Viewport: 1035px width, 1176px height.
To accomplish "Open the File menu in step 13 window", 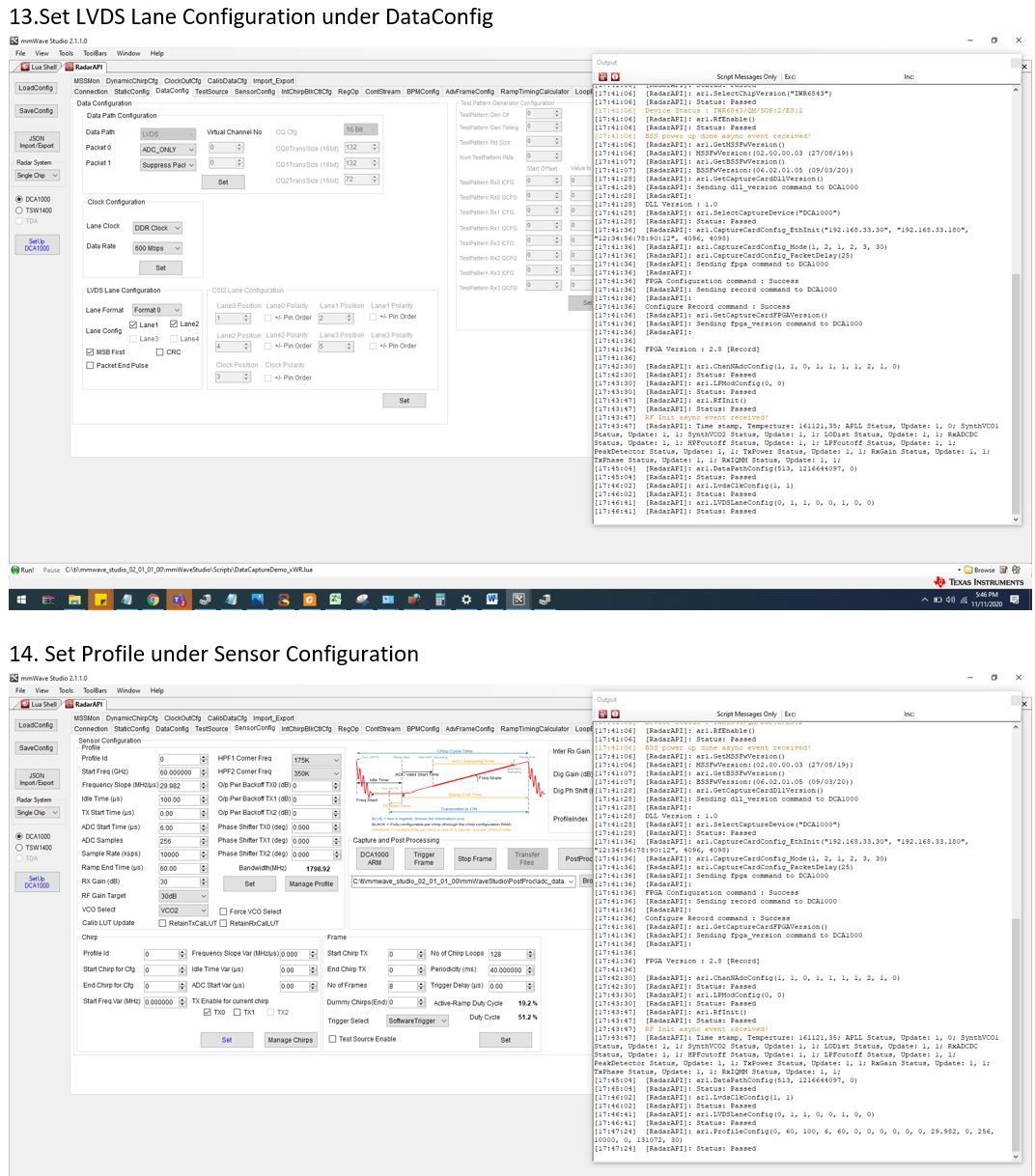I will [20, 53].
